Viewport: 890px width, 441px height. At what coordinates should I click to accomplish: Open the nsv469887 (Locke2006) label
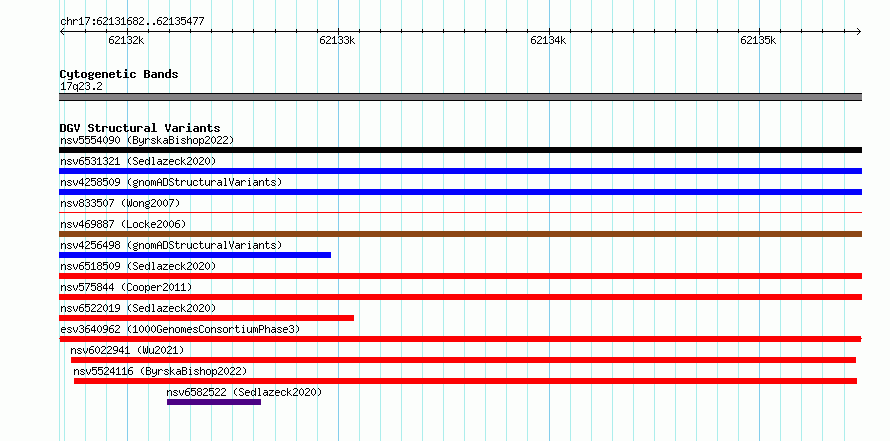(123, 224)
